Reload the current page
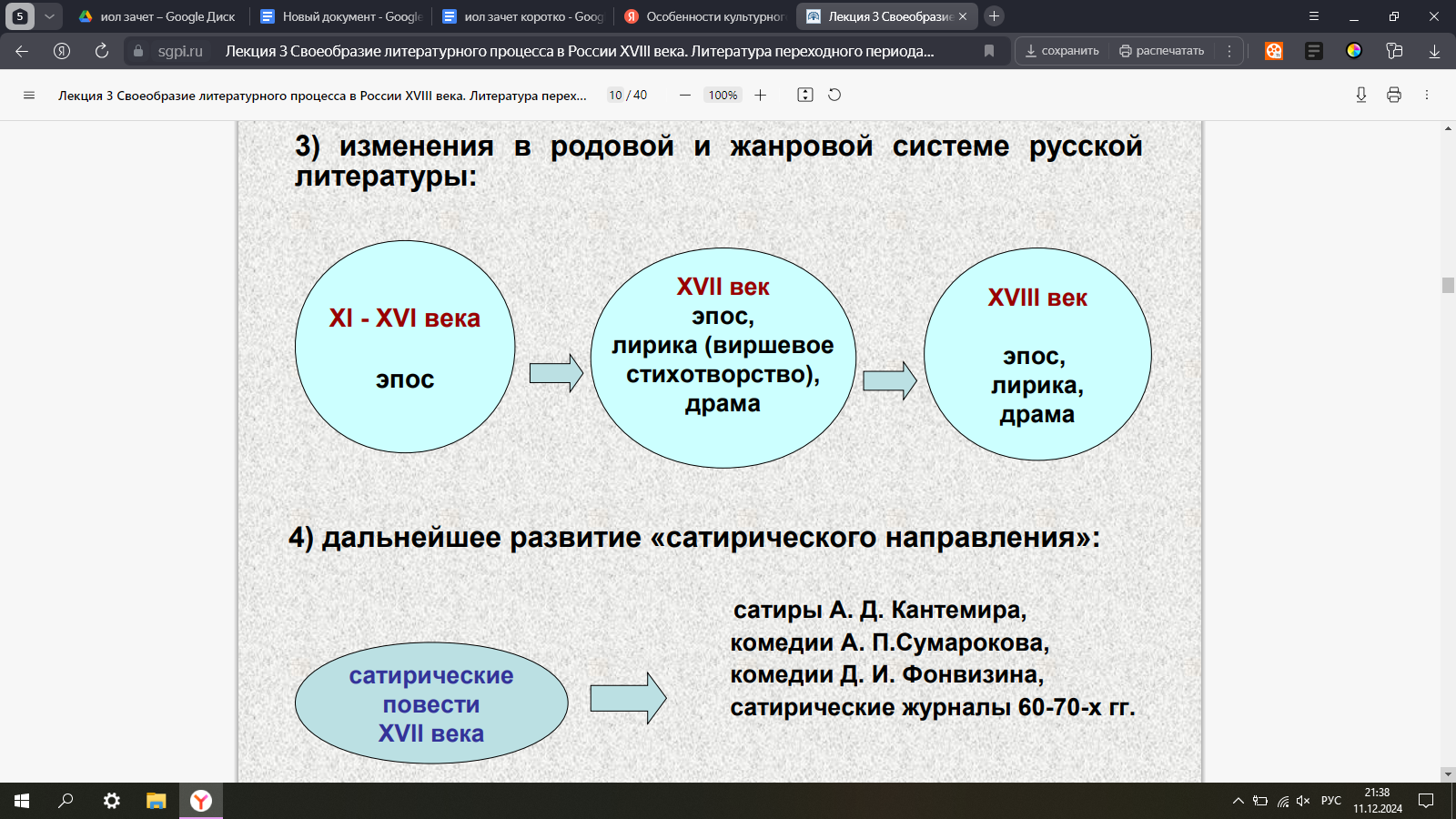Image resolution: width=1456 pixels, height=819 pixels. 102,51
